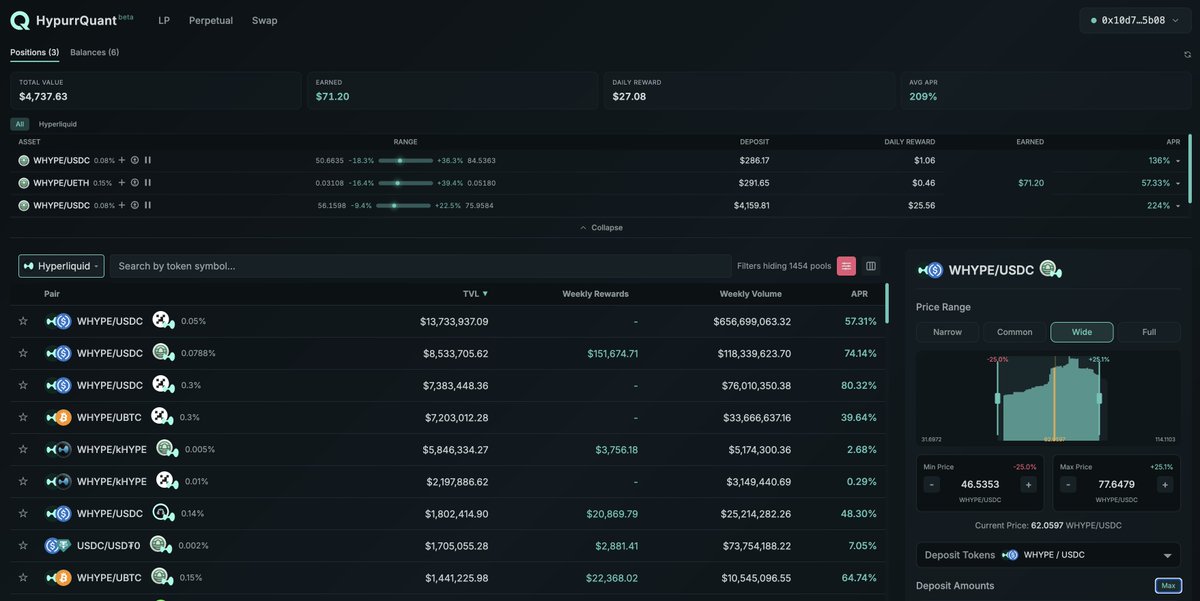Claim rewards icon on WHYPE/UETH position row

(135, 183)
